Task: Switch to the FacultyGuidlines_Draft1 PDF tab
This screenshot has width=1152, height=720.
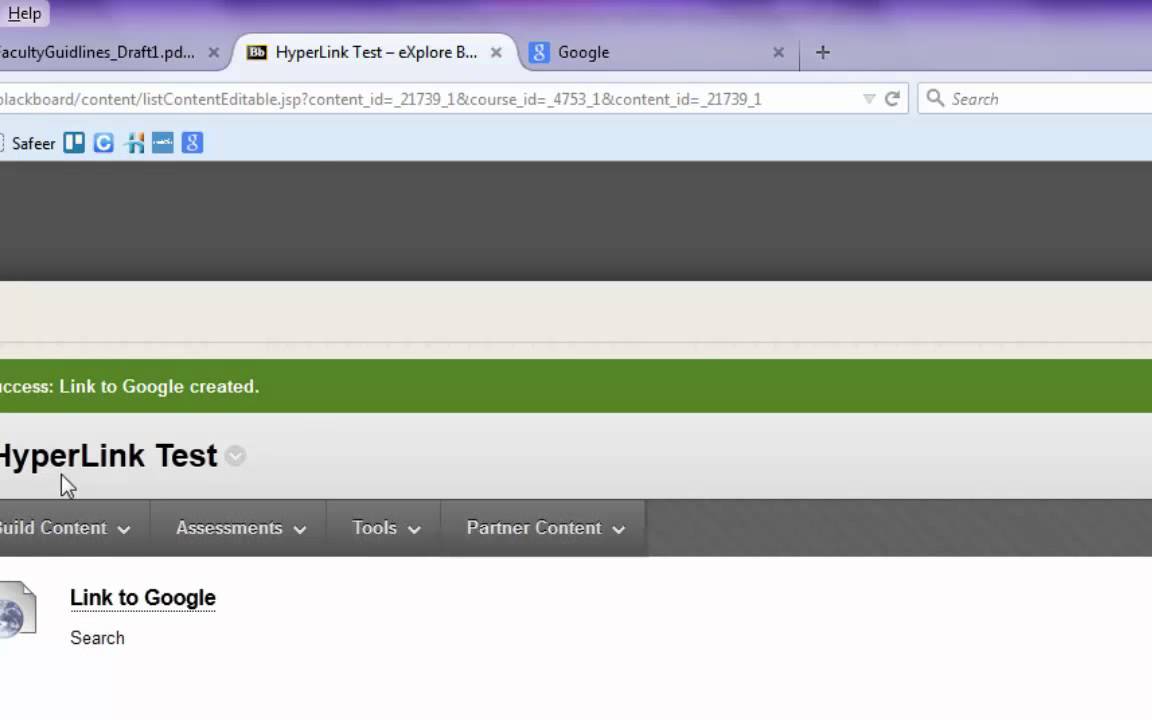Action: click(x=97, y=52)
